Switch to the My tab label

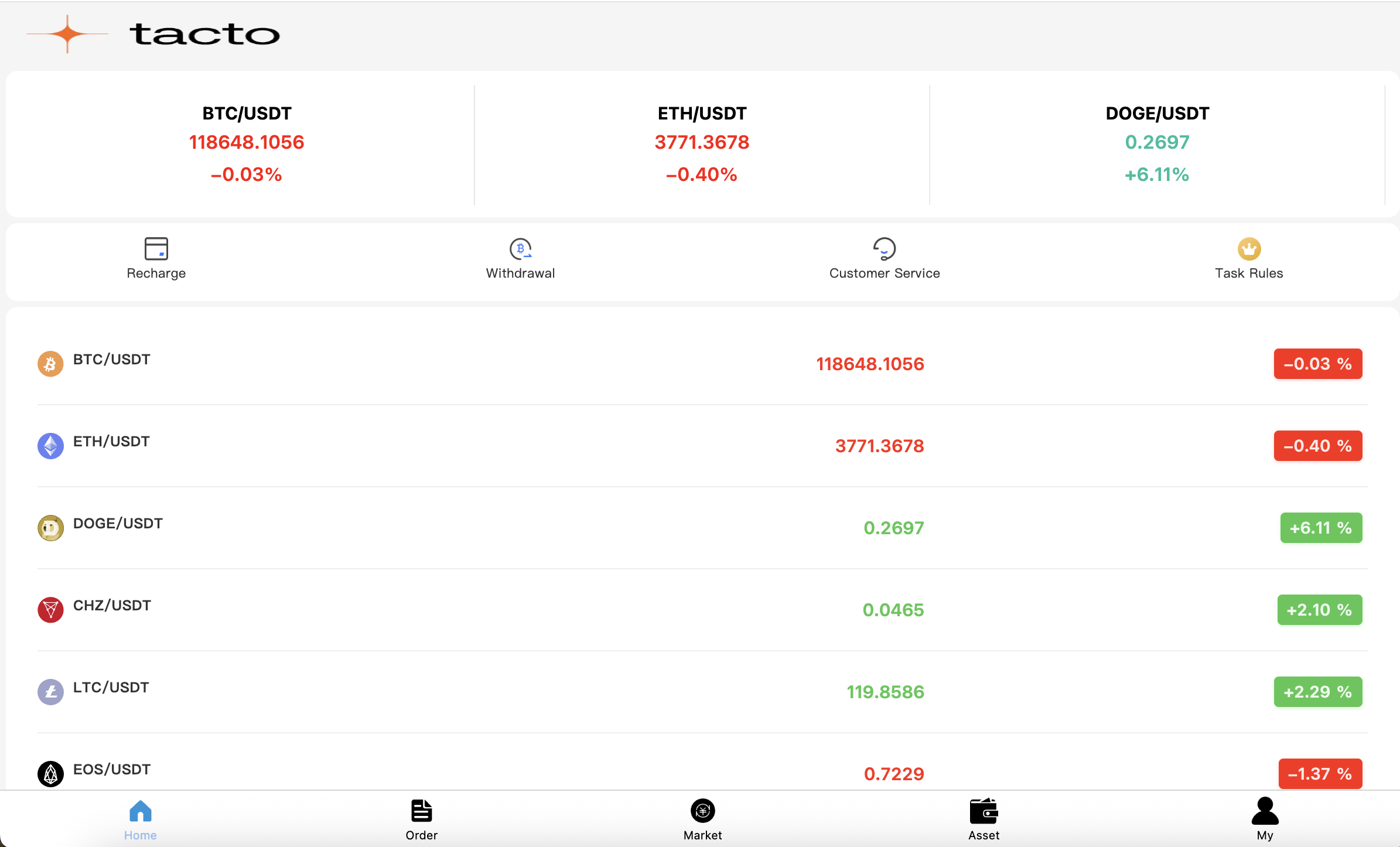(1265, 835)
